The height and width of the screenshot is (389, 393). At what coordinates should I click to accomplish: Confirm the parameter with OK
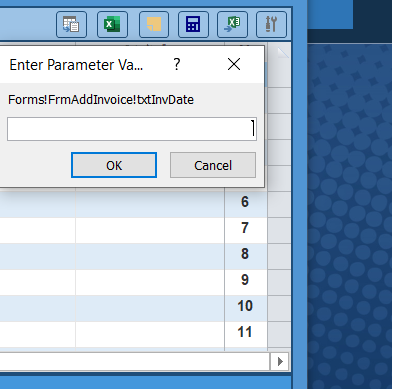coord(114,165)
